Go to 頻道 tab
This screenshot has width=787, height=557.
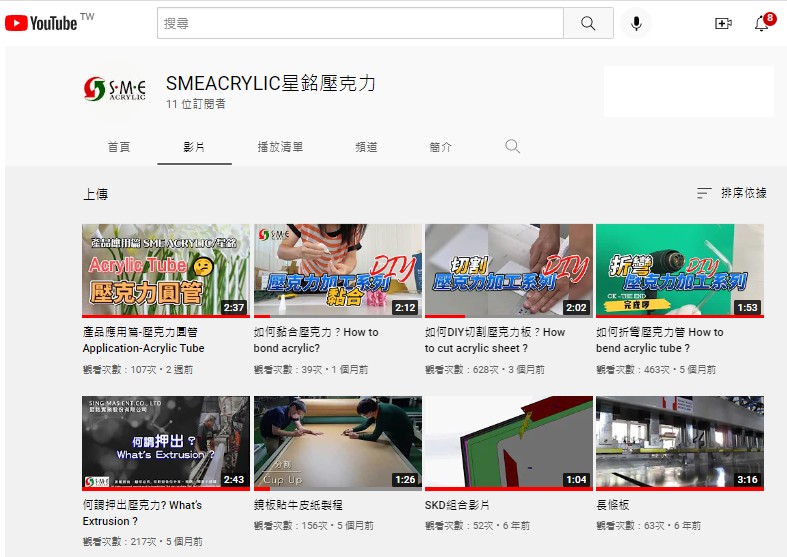pyautogui.click(x=366, y=147)
